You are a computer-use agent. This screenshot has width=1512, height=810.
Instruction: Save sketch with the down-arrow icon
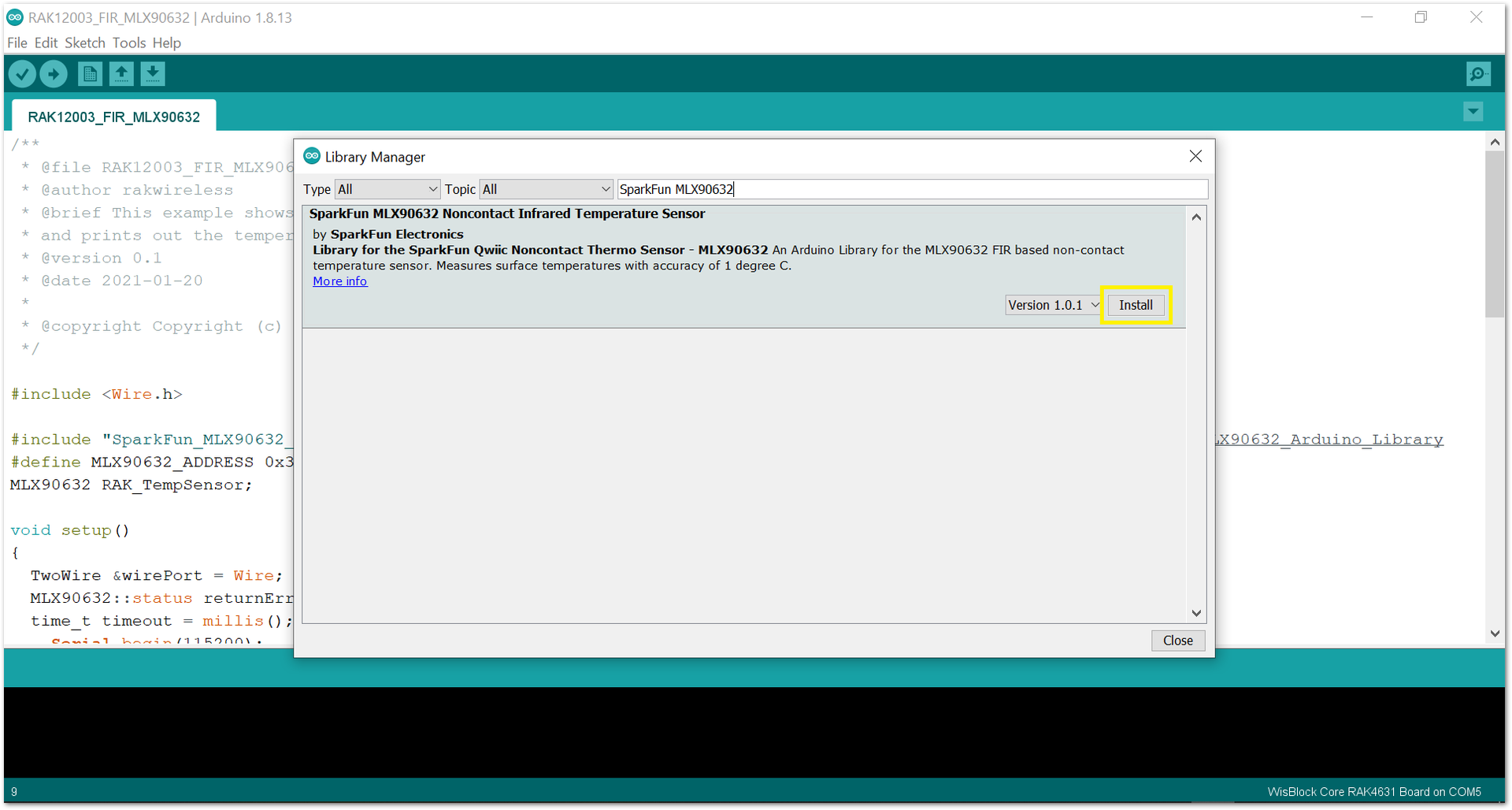153,74
